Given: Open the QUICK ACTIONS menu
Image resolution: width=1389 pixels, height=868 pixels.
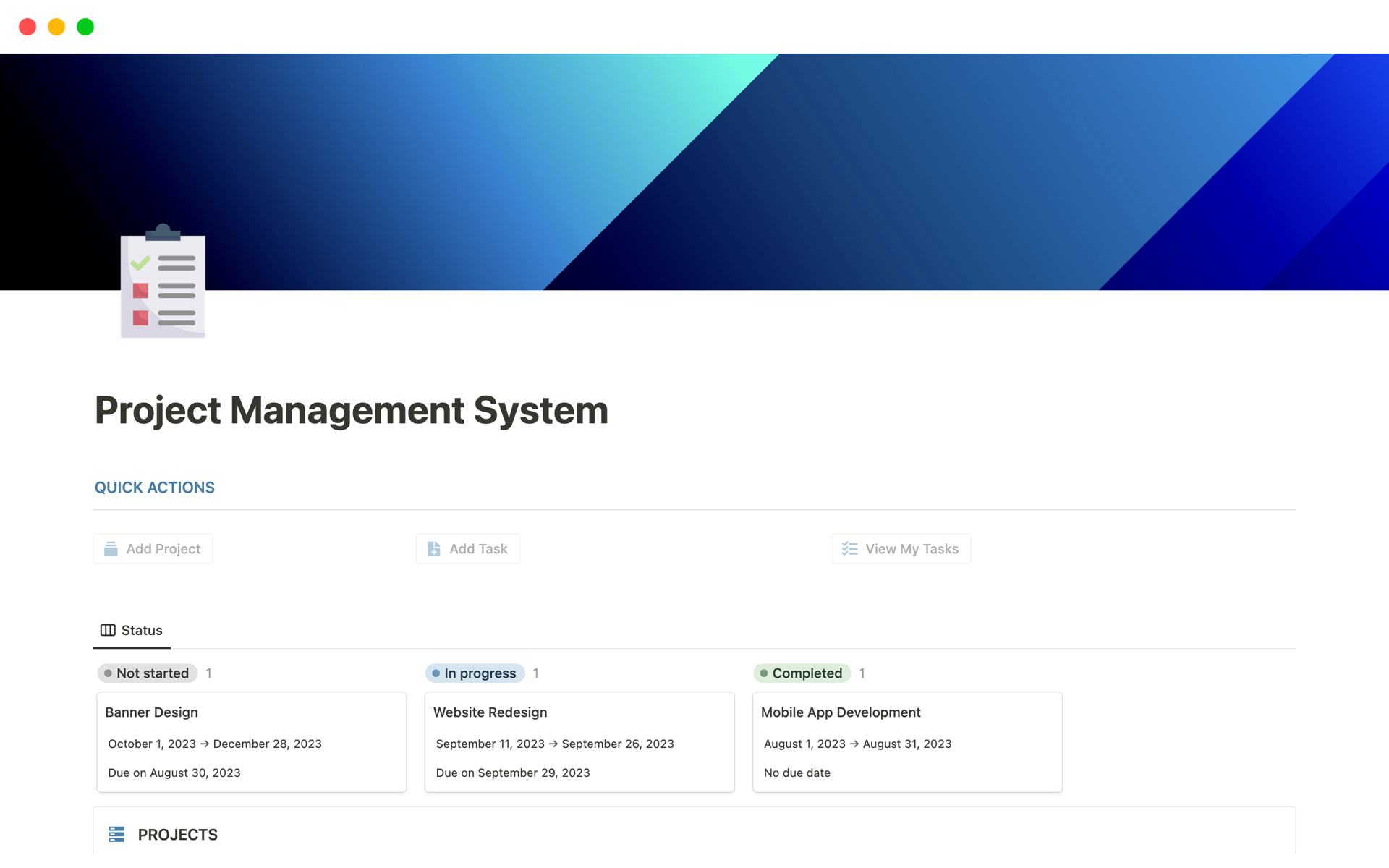Looking at the screenshot, I should 154,487.
